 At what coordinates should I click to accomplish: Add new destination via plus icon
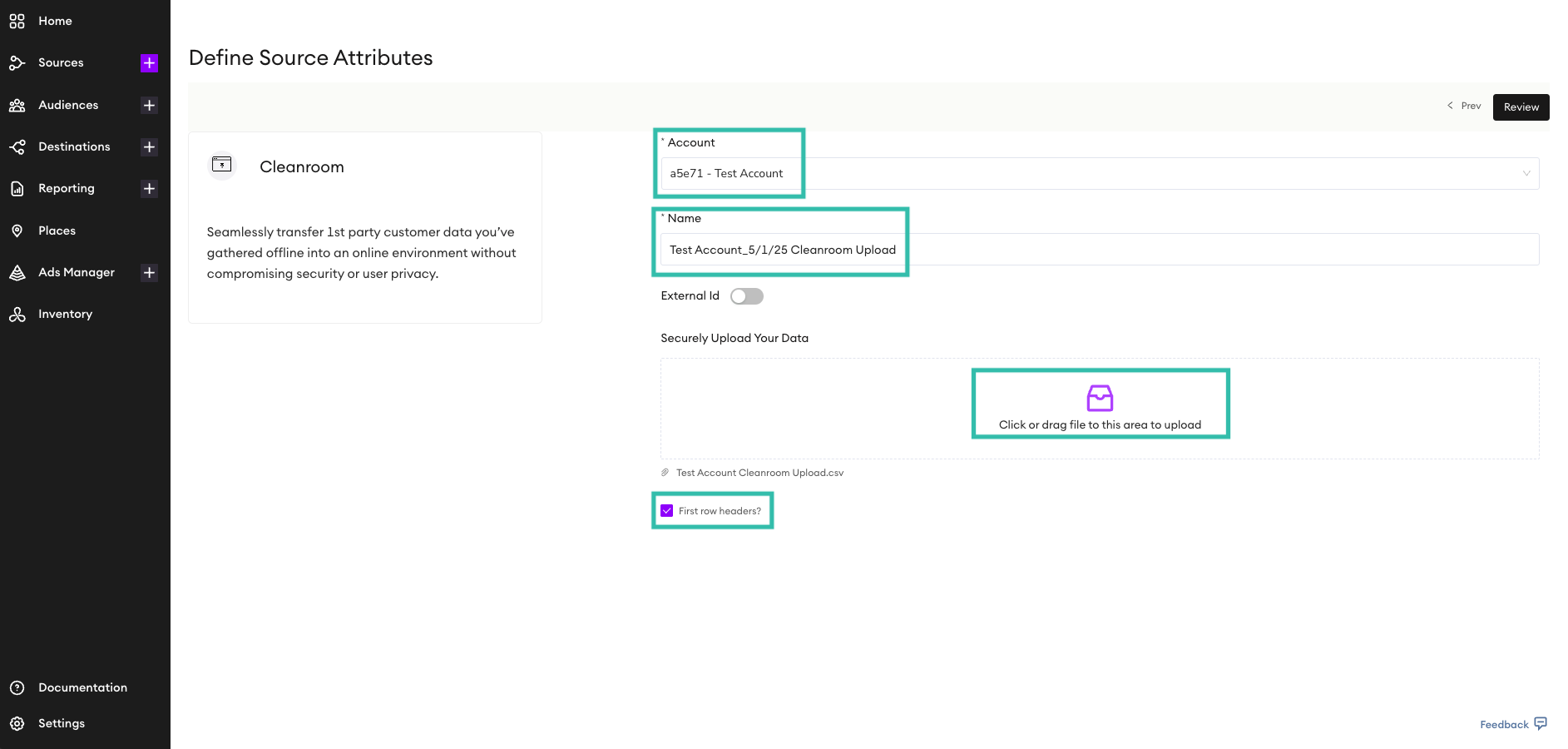(149, 146)
